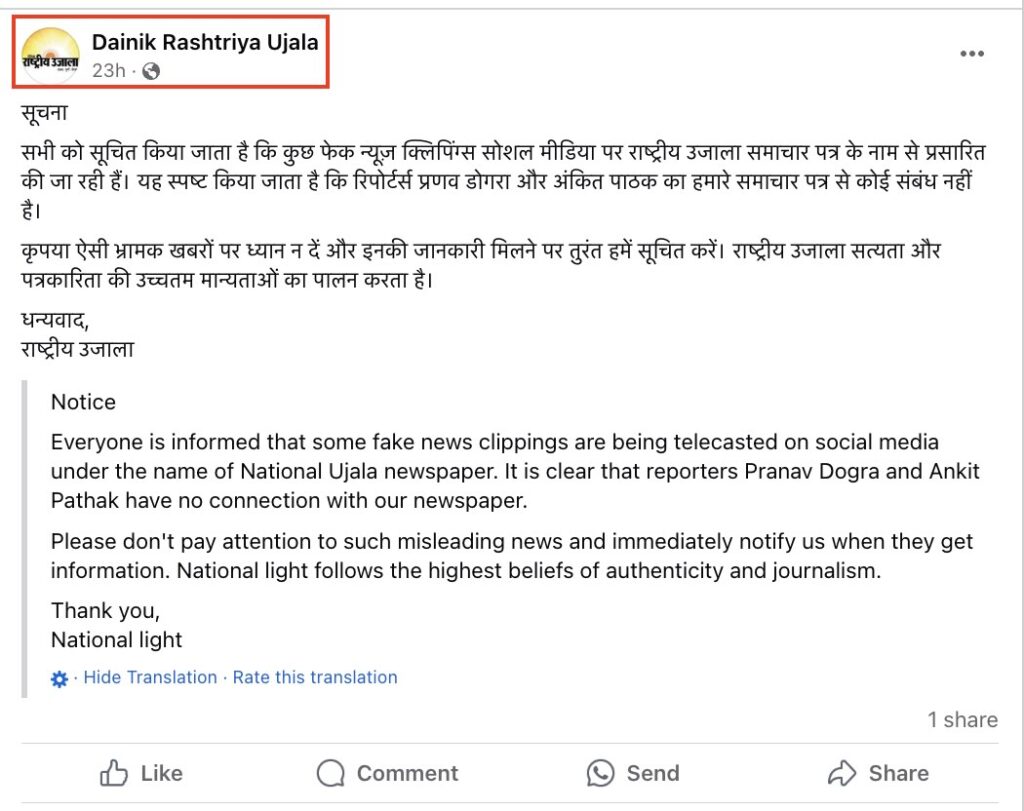Open the 23h post timestamp

pyautogui.click(x=108, y=70)
